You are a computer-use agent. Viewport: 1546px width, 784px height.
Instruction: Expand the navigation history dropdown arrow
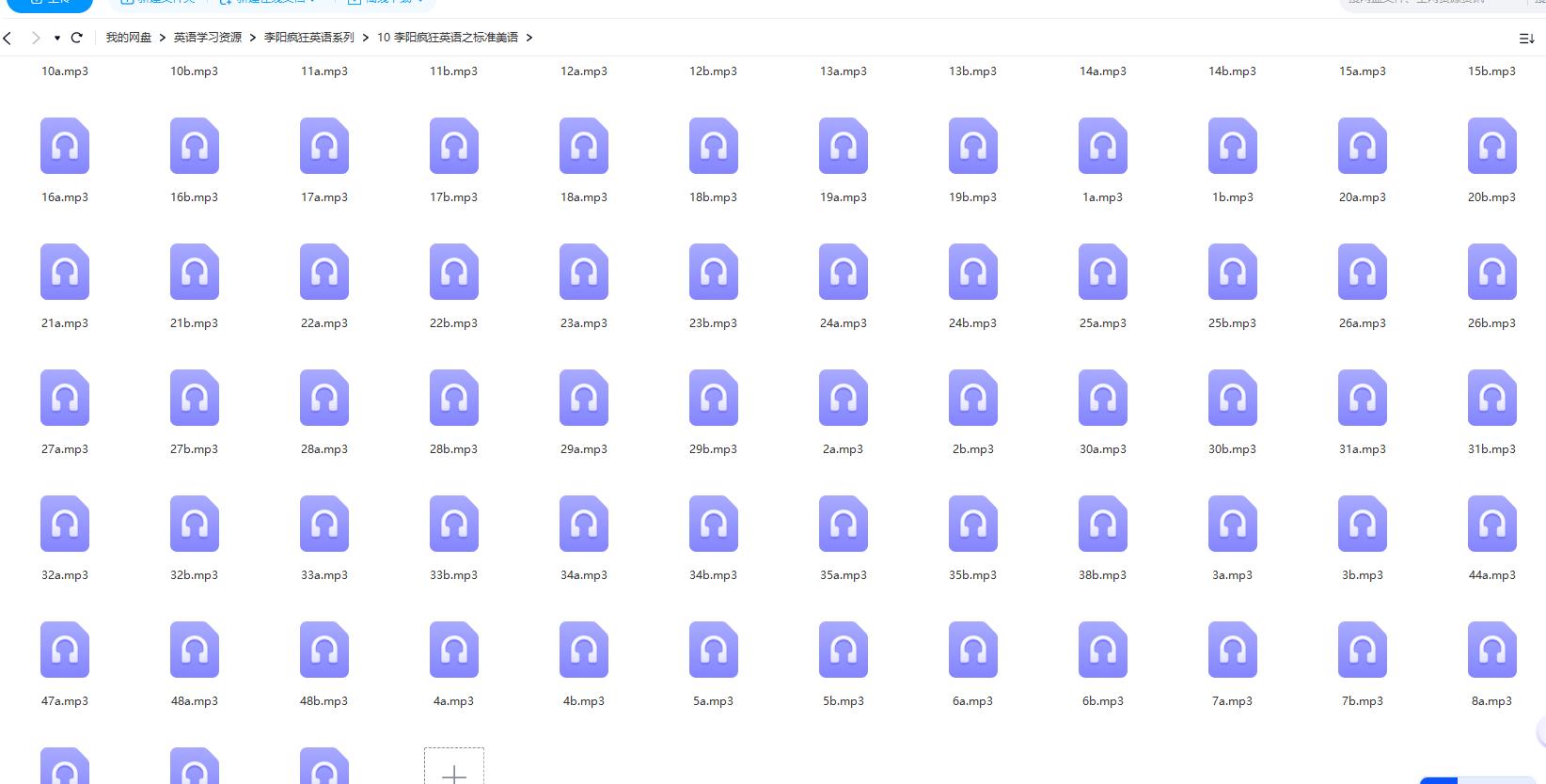57,39
